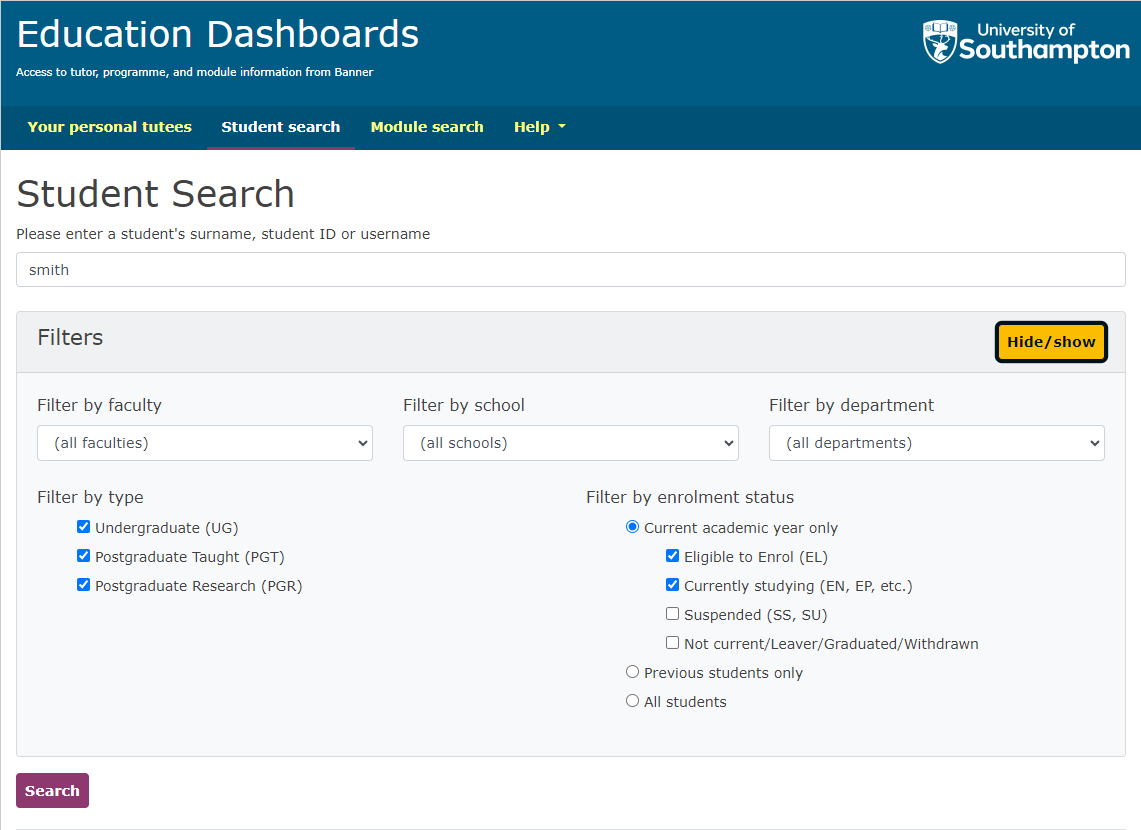Disable 'Postgraduate Research (PGR)' filter
The height and width of the screenshot is (830, 1141).
pyautogui.click(x=83, y=584)
